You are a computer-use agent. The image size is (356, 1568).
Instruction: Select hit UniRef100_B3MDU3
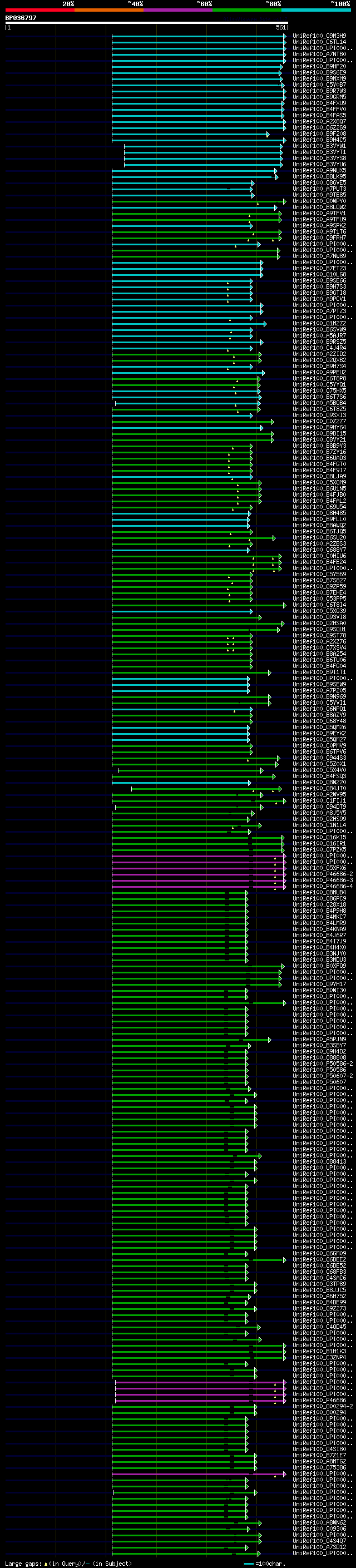point(319,960)
